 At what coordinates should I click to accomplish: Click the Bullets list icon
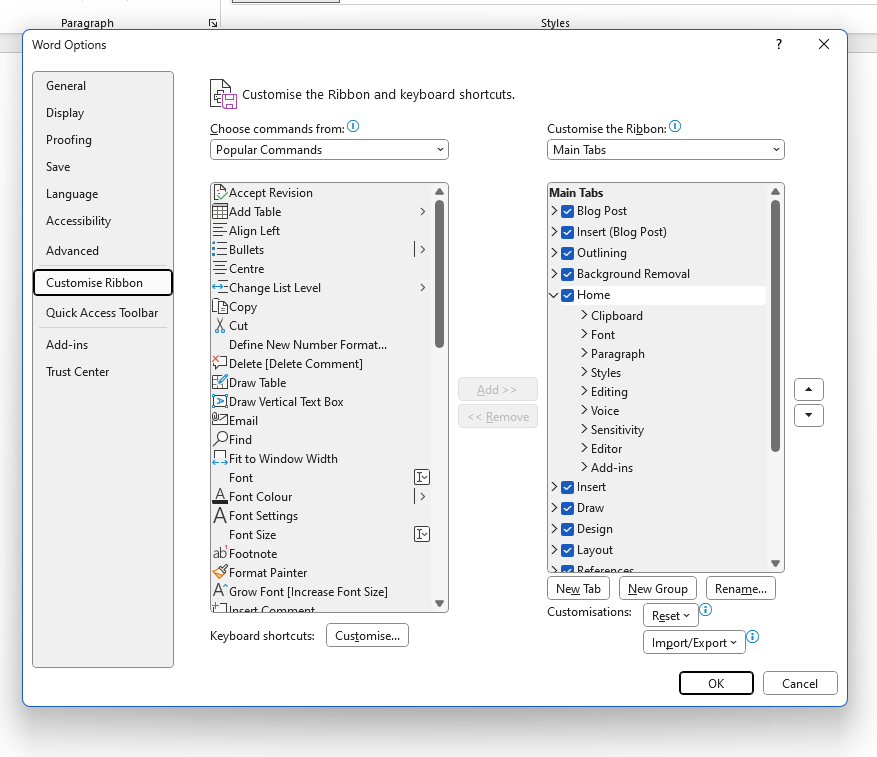point(220,250)
